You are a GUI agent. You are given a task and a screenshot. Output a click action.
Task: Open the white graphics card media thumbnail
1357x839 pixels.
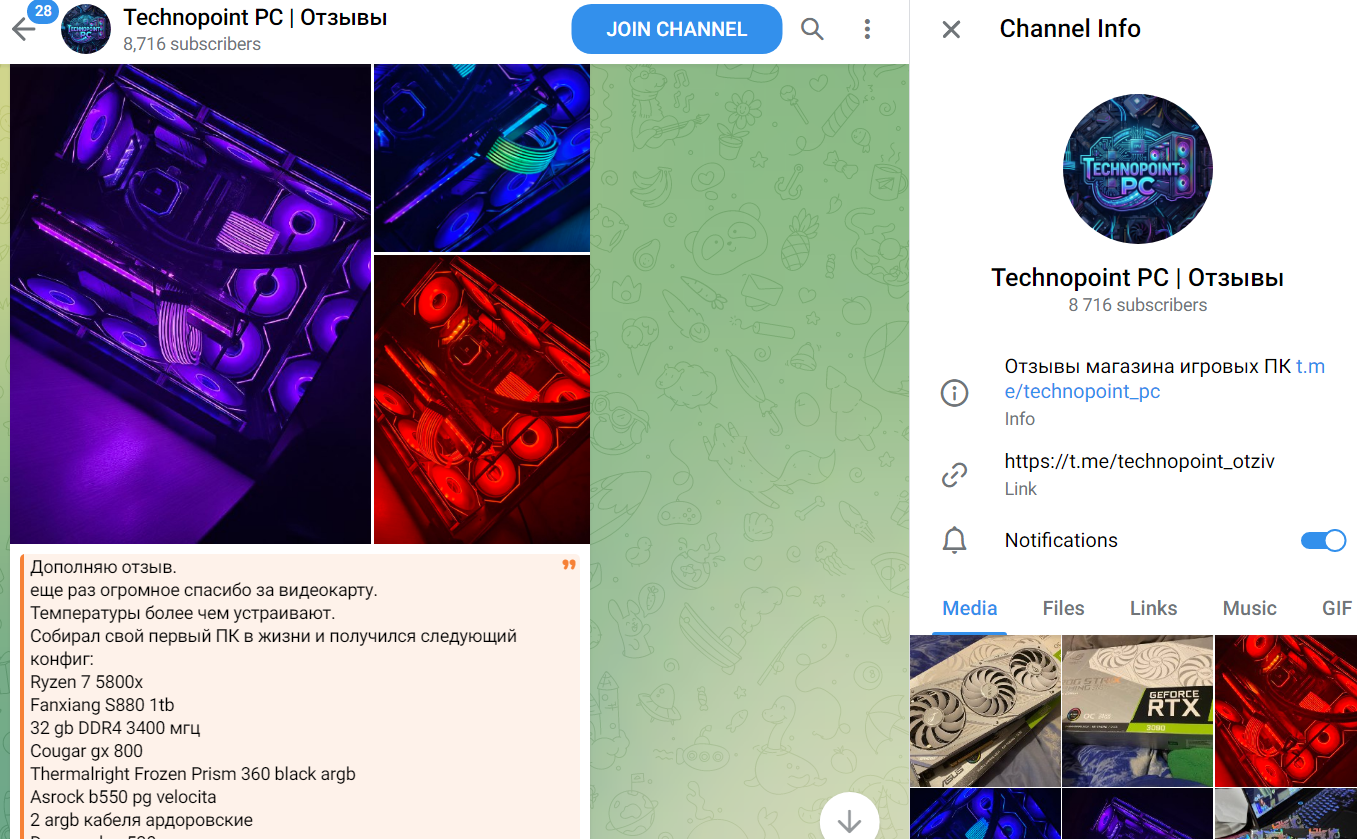click(x=985, y=711)
